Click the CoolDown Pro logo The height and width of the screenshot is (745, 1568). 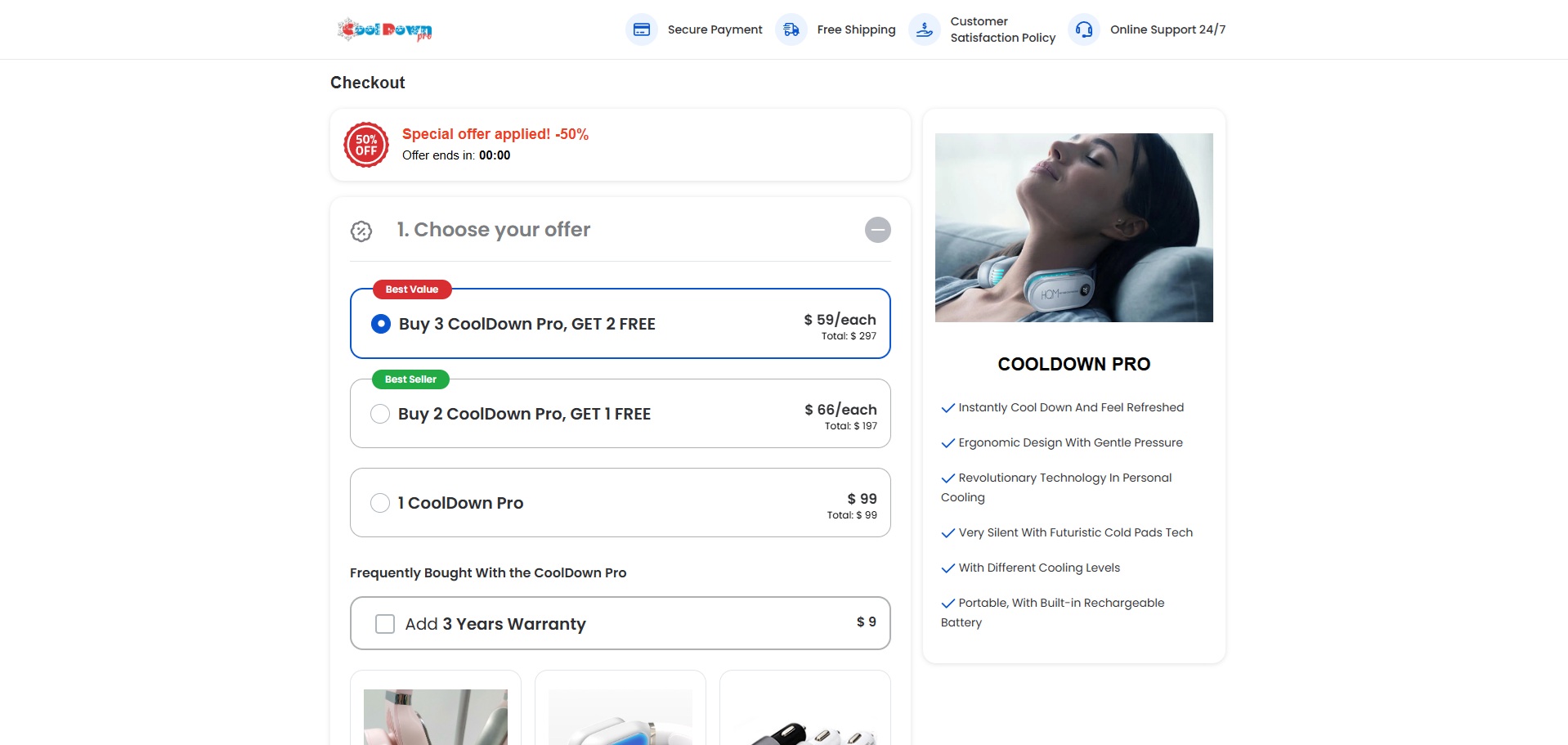click(x=384, y=30)
